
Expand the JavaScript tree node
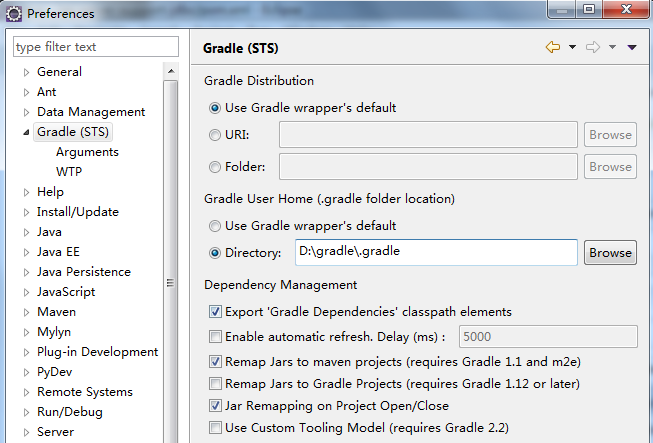[x=26, y=292]
